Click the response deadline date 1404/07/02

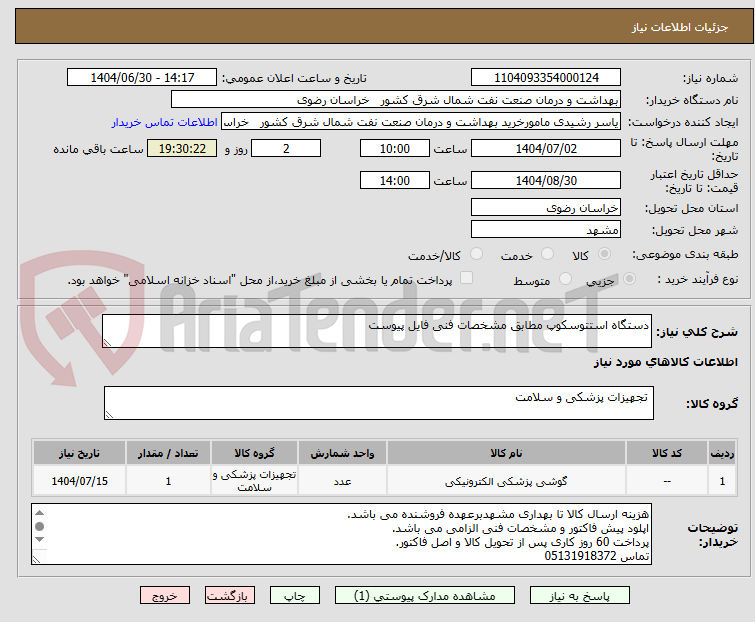click(546, 148)
